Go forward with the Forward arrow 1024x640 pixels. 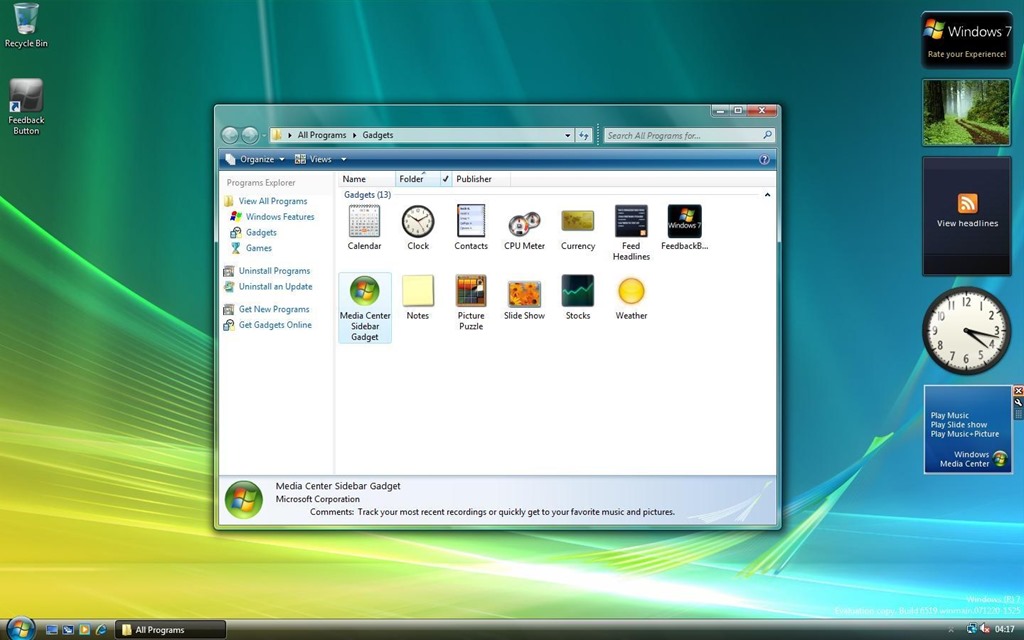[x=249, y=135]
